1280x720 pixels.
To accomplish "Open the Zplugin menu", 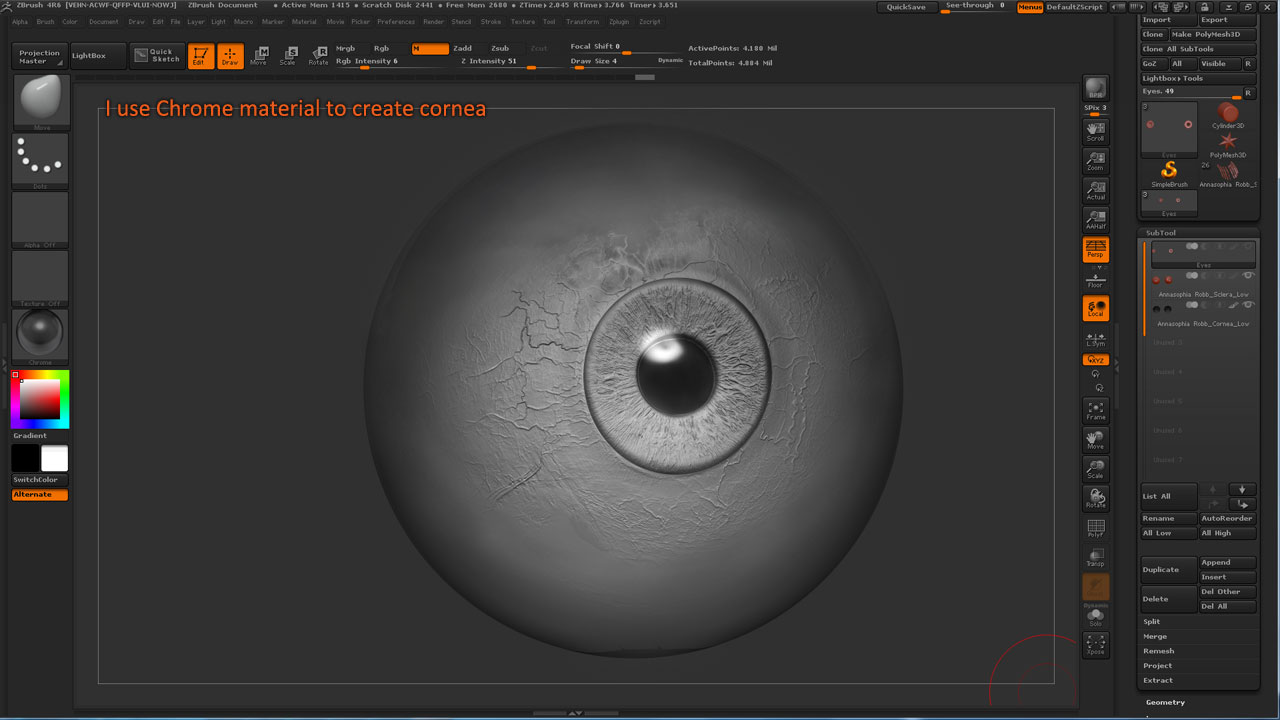I will coord(618,21).
